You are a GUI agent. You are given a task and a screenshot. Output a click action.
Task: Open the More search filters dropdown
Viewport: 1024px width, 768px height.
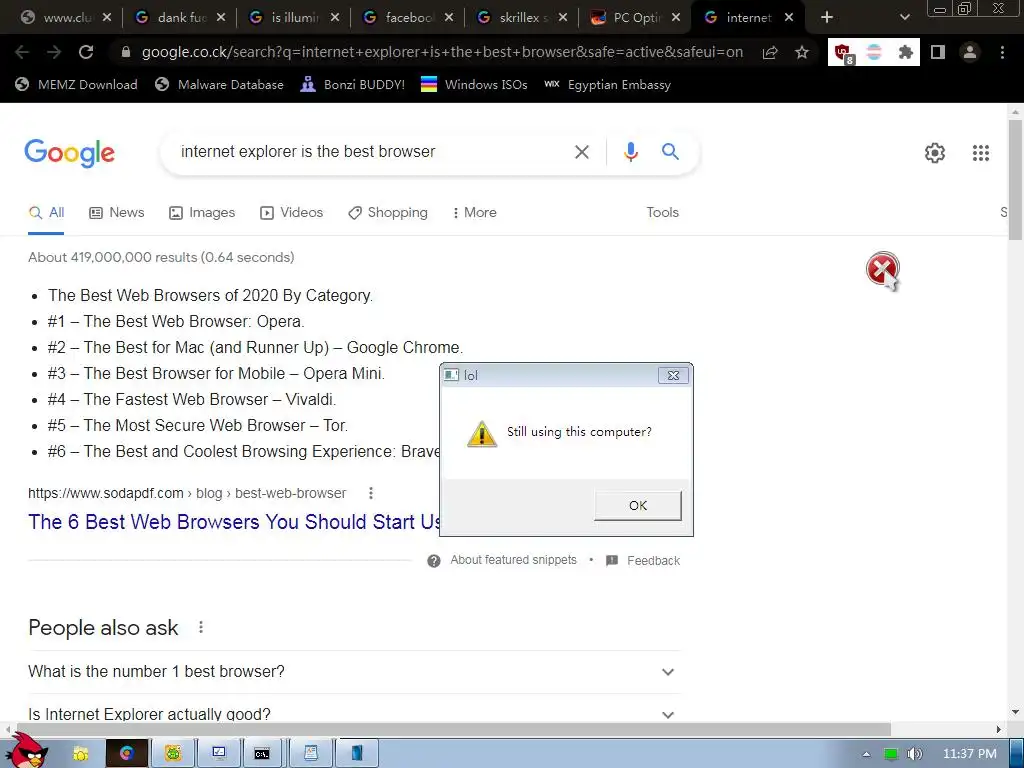pos(474,213)
